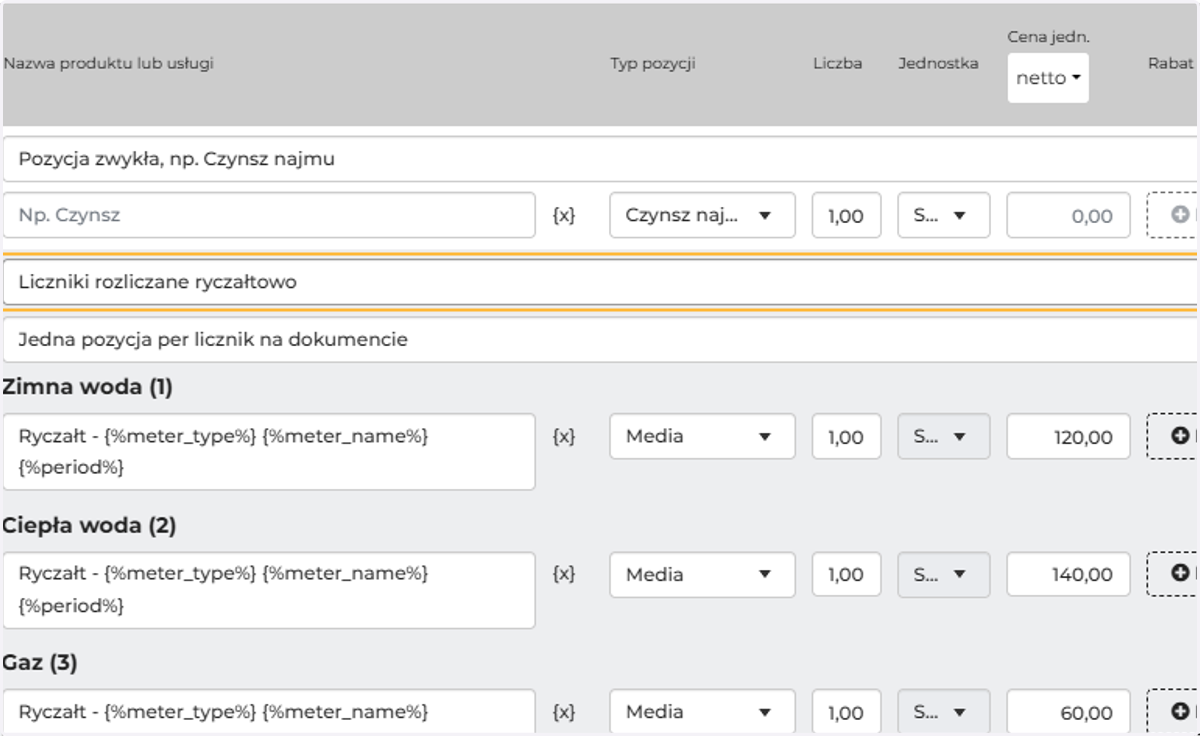The height and width of the screenshot is (736, 1200).
Task: Add discount plus icon for Ciepła woda
Action: click(x=1180, y=574)
